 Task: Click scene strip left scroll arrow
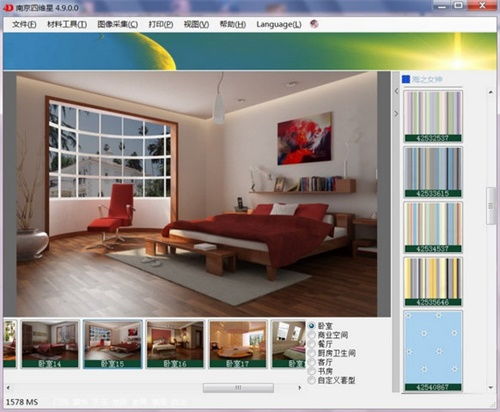click(x=8, y=388)
